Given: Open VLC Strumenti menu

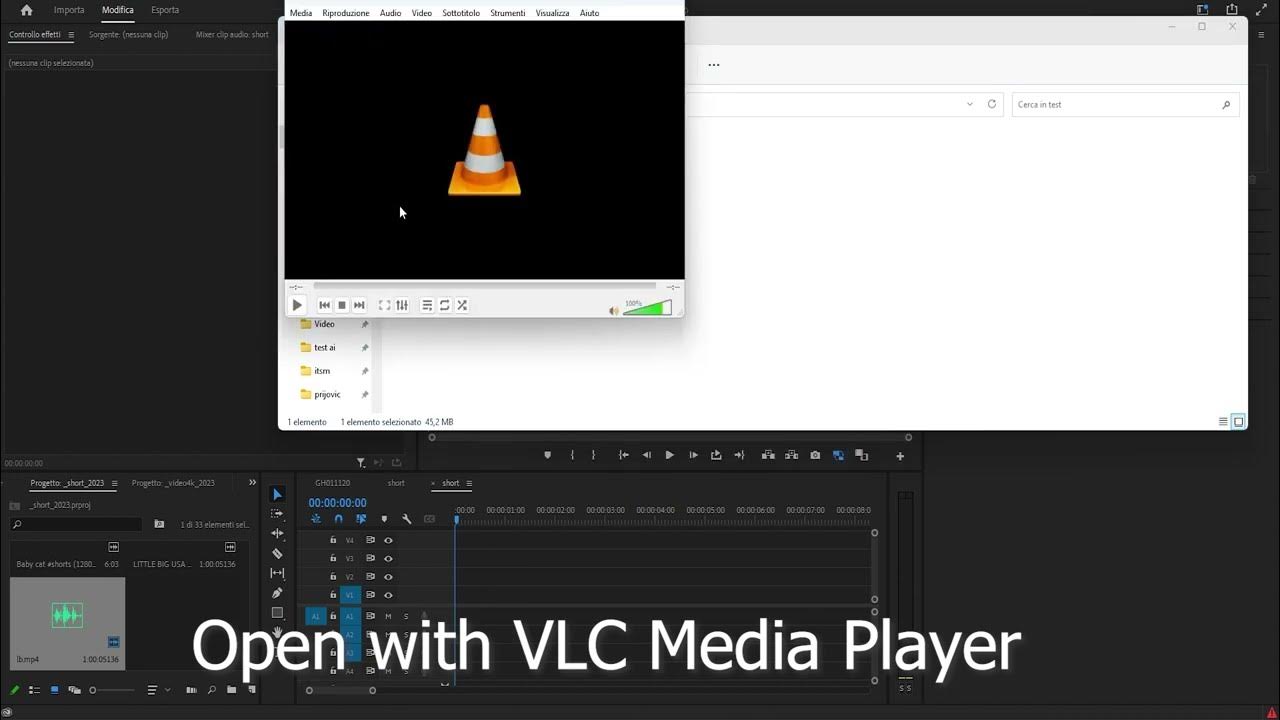Looking at the screenshot, I should click(508, 13).
